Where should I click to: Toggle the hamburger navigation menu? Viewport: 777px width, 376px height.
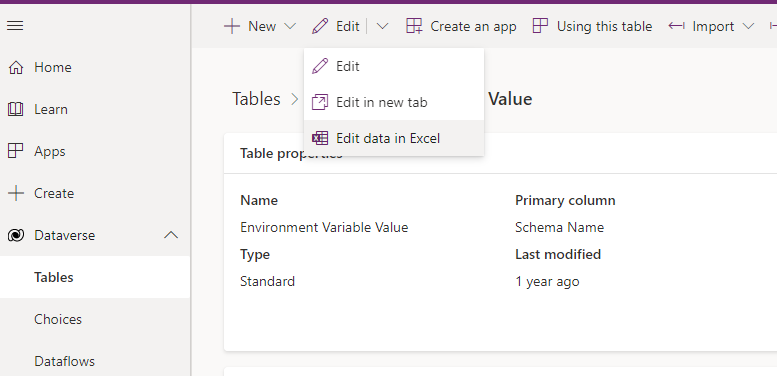(x=15, y=25)
